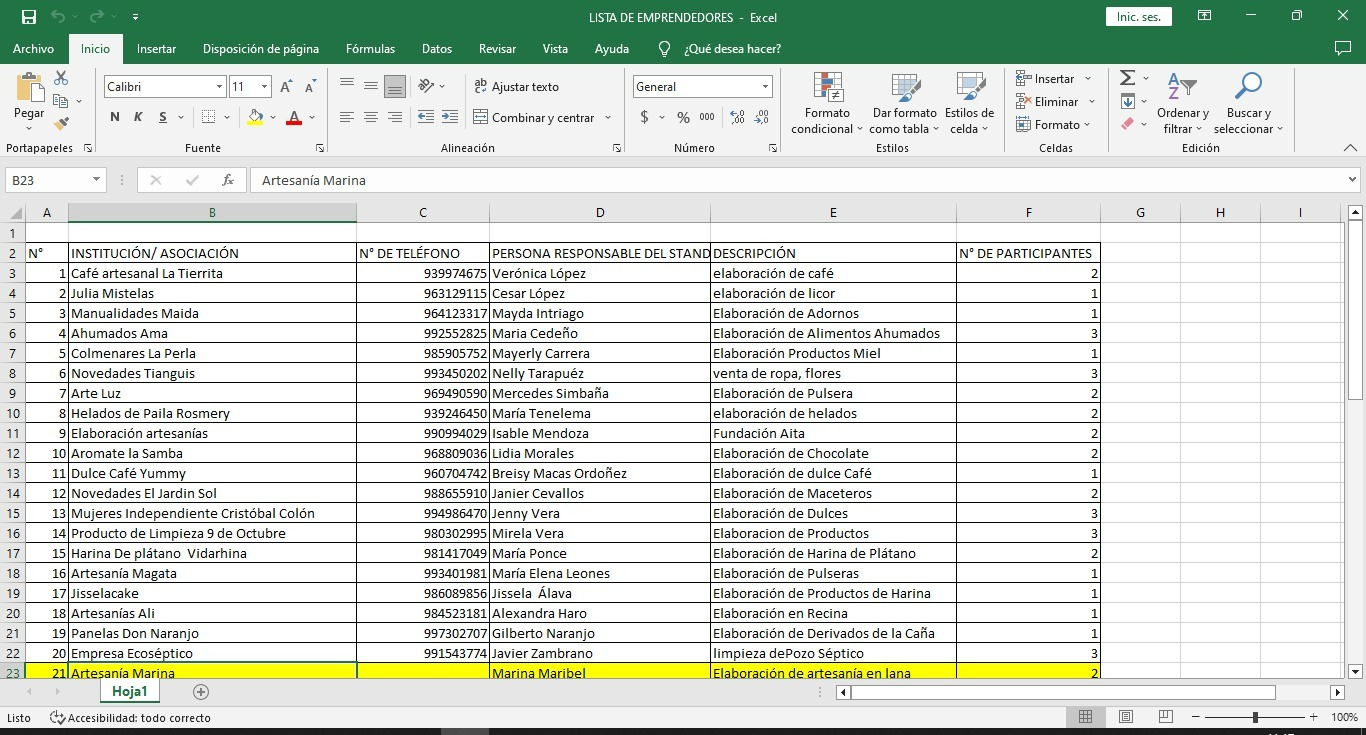Click the AutoSum sigma icon

coord(1127,78)
